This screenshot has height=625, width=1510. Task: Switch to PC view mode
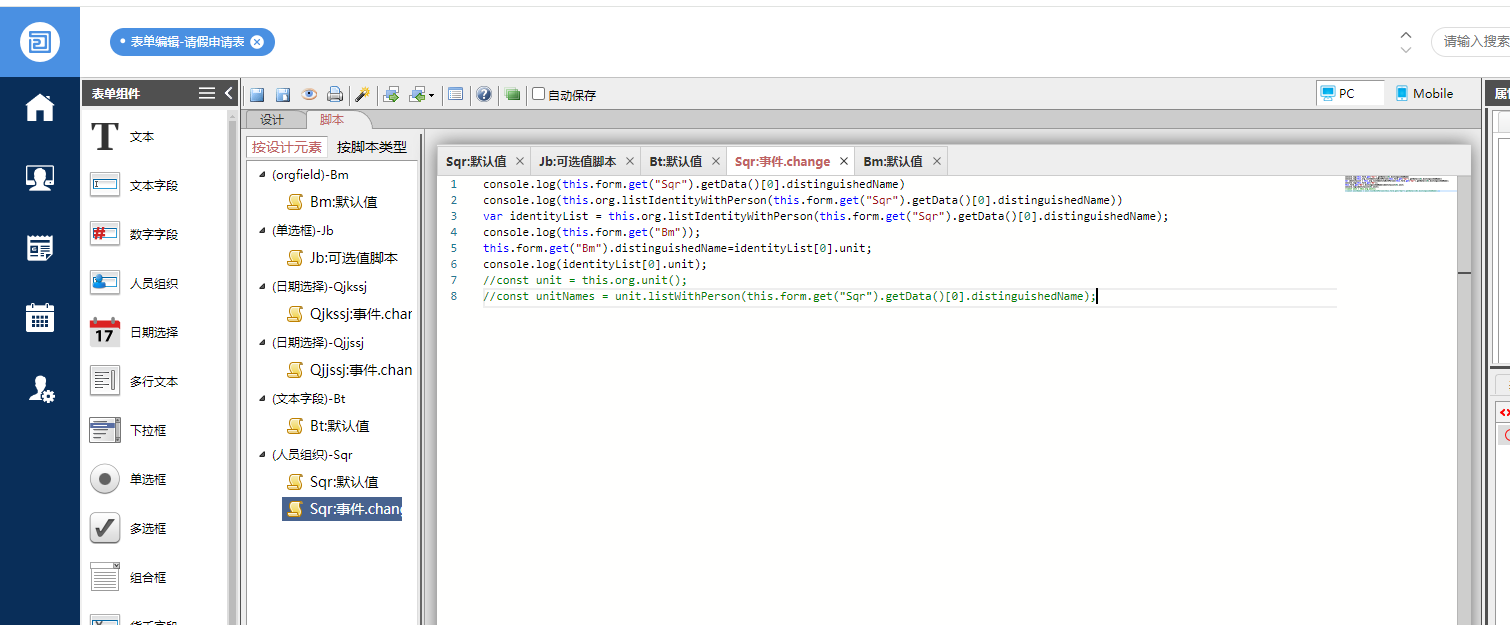coord(1351,93)
